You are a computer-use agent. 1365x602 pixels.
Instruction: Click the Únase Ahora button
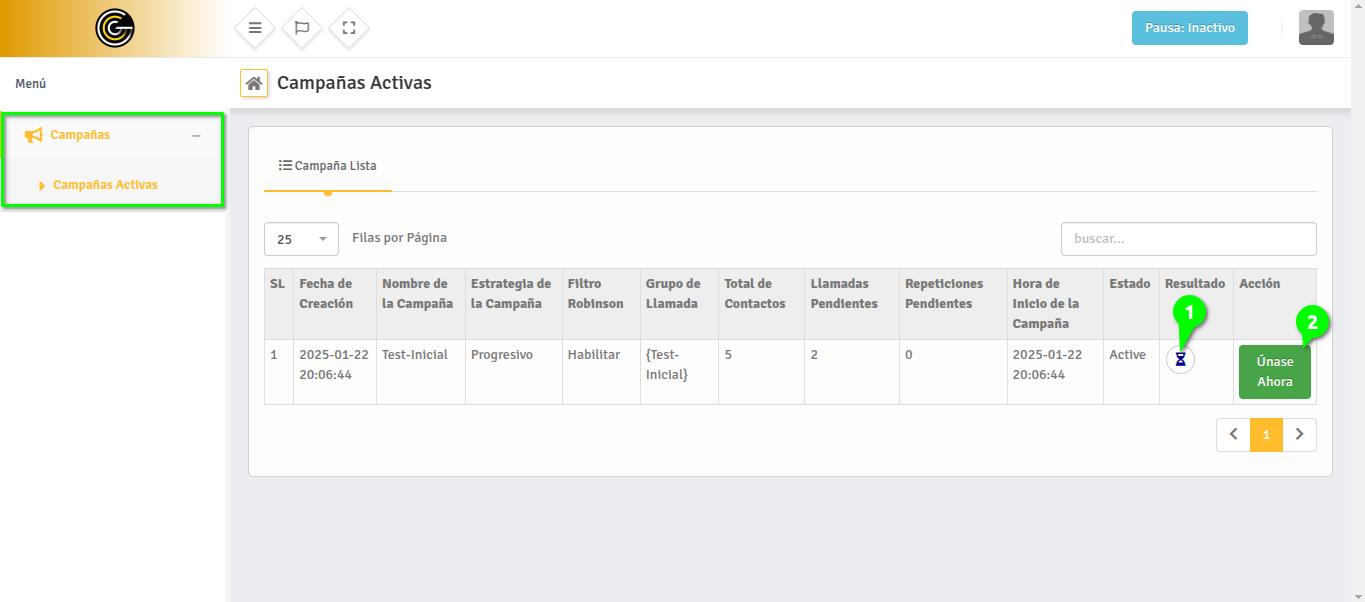click(1274, 372)
